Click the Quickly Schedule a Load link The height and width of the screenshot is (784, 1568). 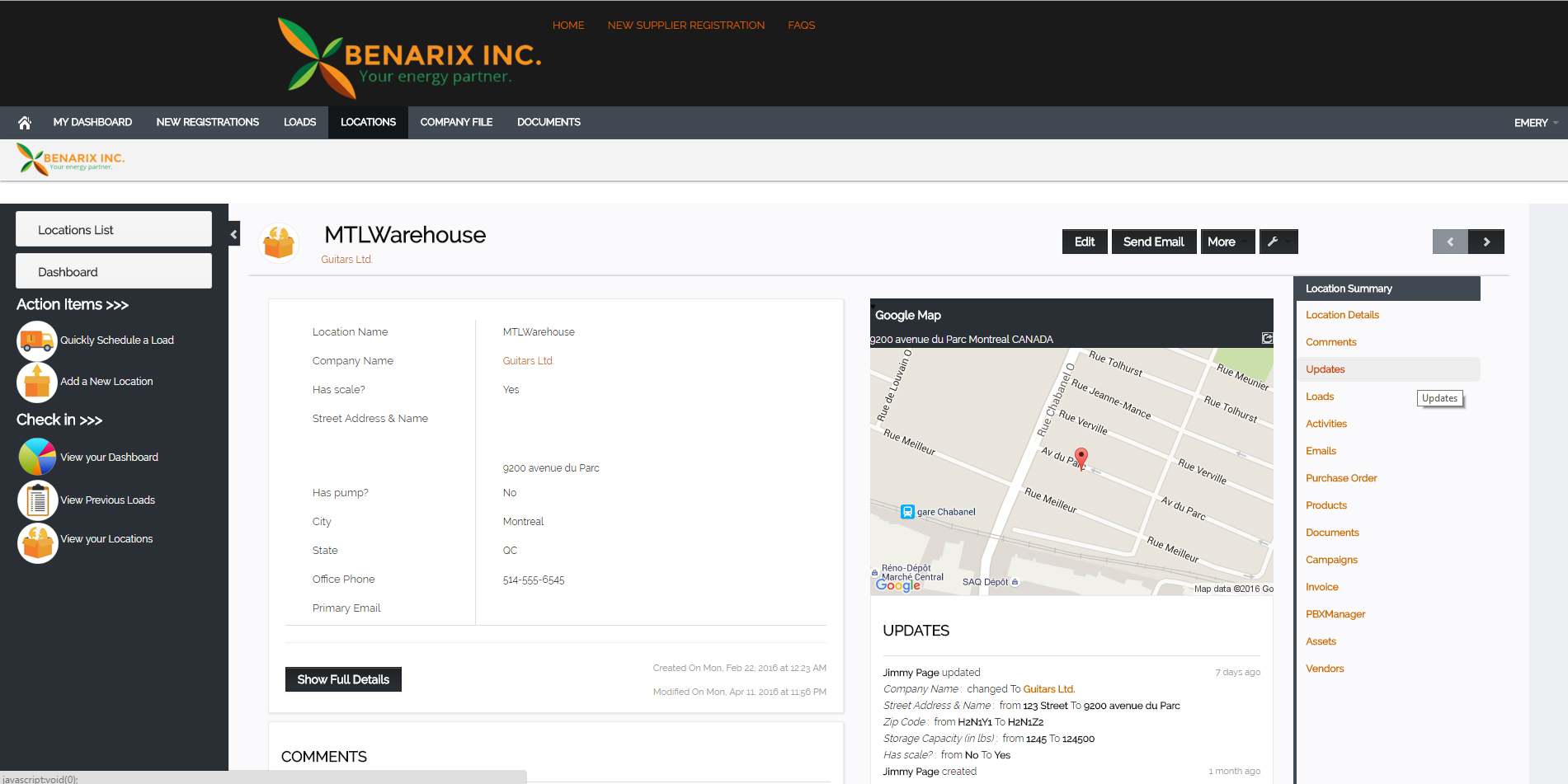[x=117, y=340]
